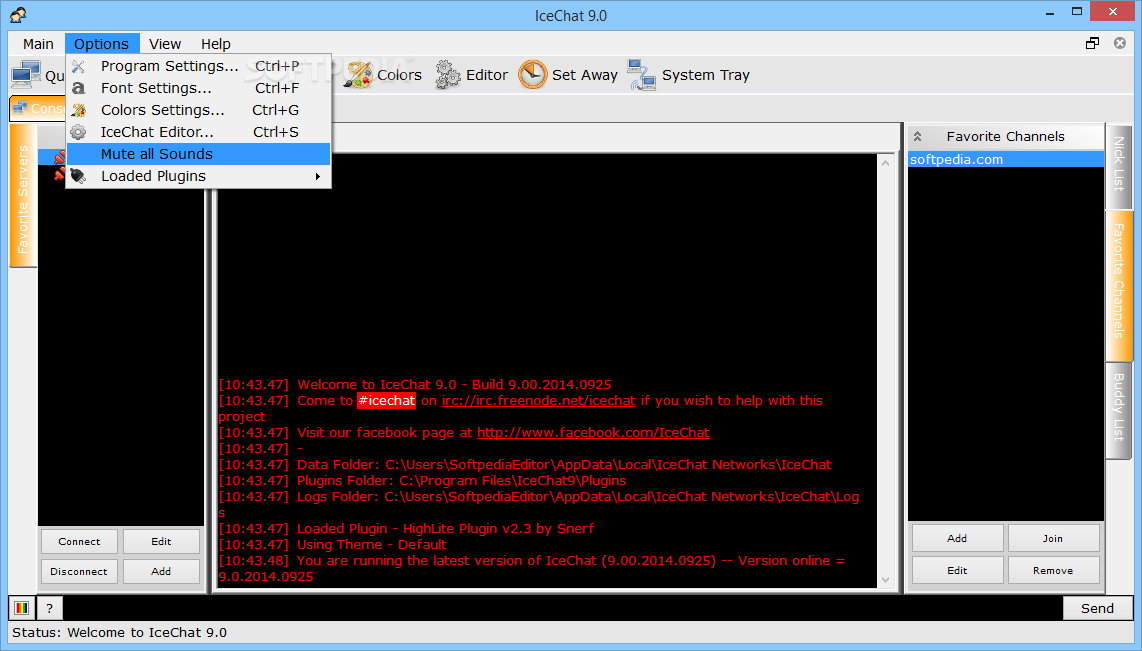
Task: Click the Plugins Folder path line
Action: coord(422,481)
